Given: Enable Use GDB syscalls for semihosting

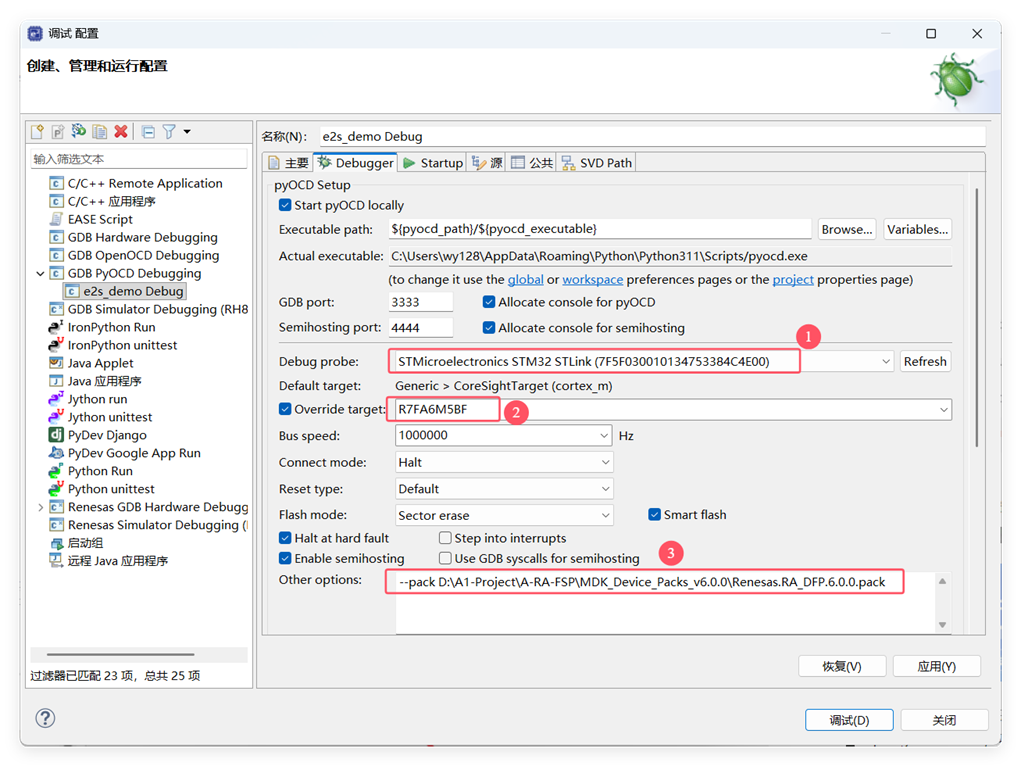Looking at the screenshot, I should 445,558.
